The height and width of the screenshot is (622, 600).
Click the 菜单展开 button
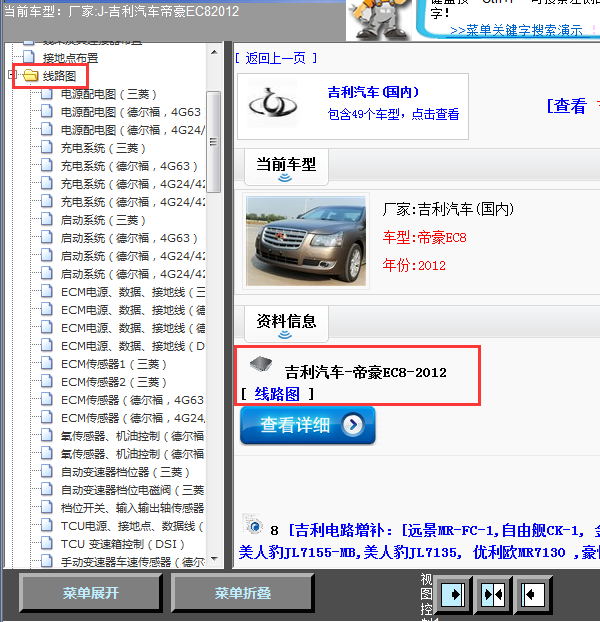90,593
